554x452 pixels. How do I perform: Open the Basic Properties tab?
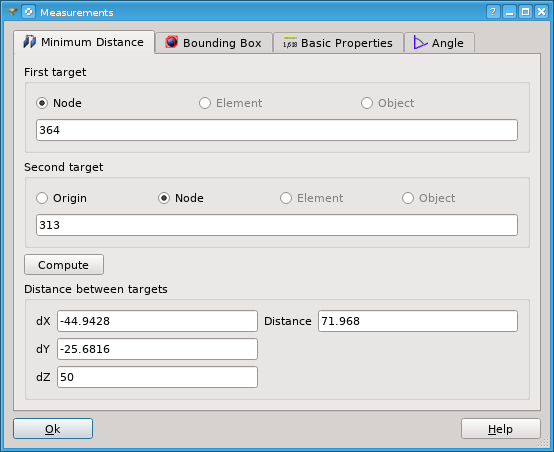pyautogui.click(x=338, y=43)
